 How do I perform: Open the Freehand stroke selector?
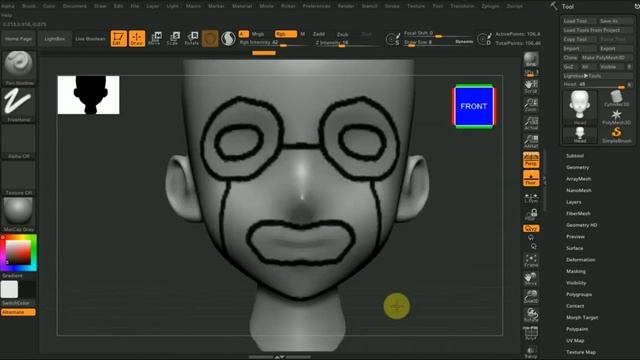[19, 102]
